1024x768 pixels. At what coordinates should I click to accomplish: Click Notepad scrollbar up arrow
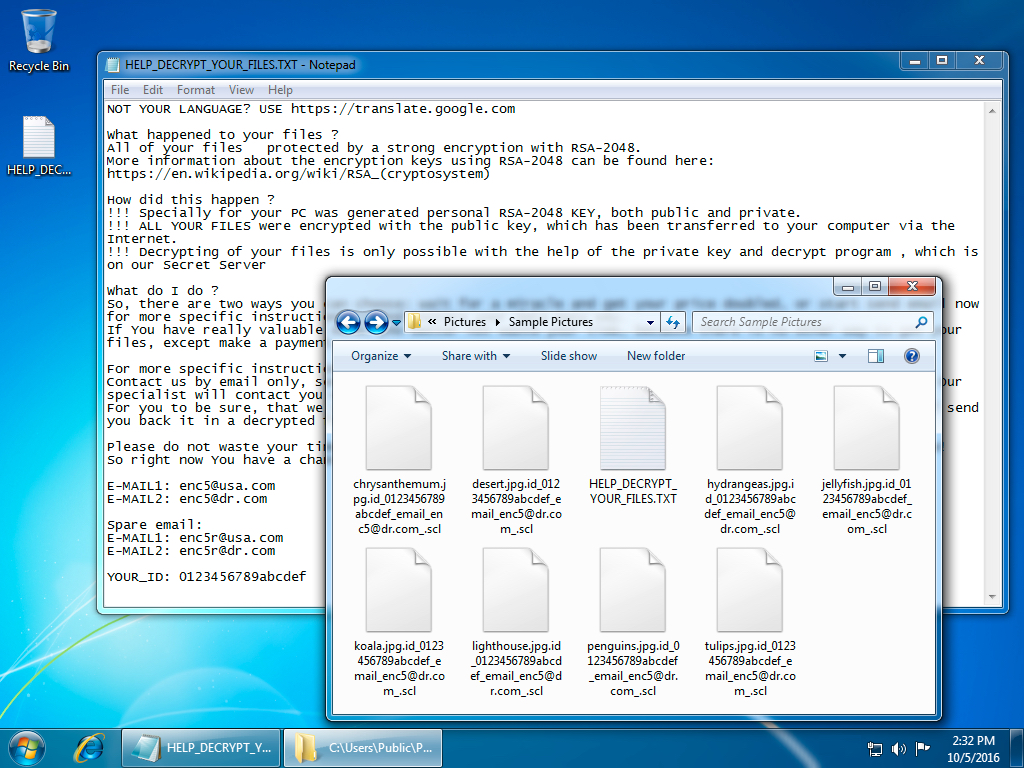point(992,111)
